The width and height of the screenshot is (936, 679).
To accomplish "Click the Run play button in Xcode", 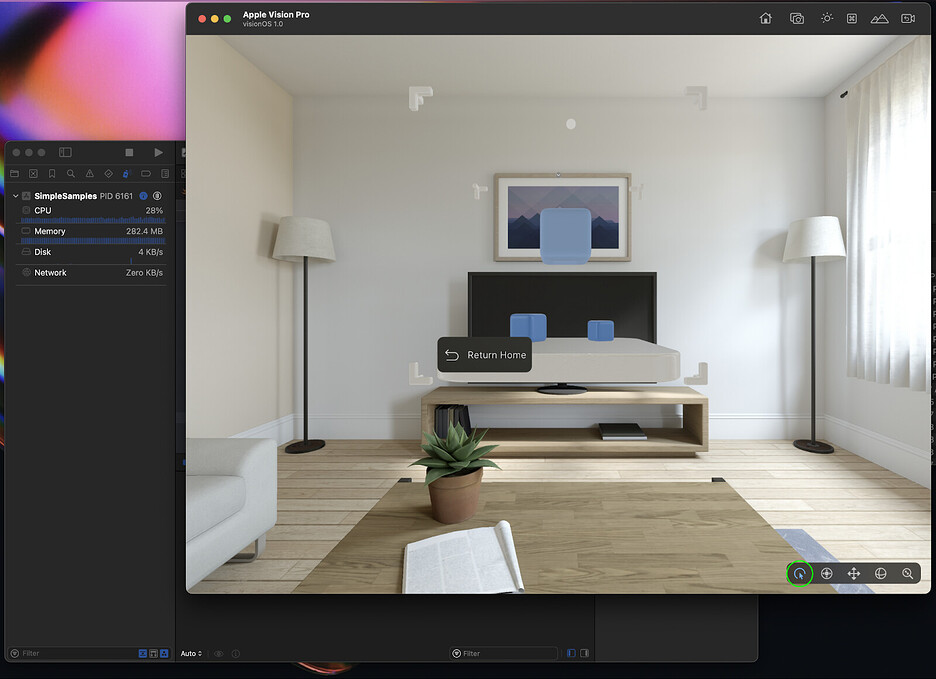I will click(x=158, y=152).
